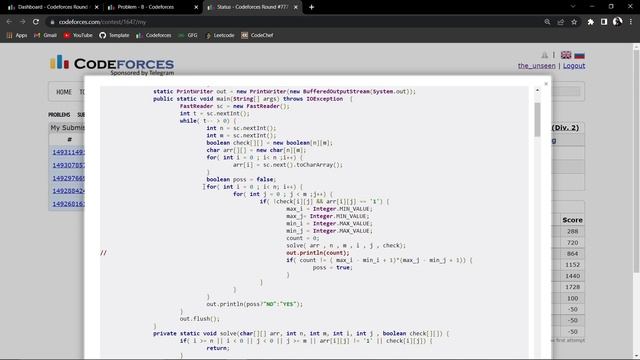
Task: Click the address bar URL
Action: tap(102, 22)
